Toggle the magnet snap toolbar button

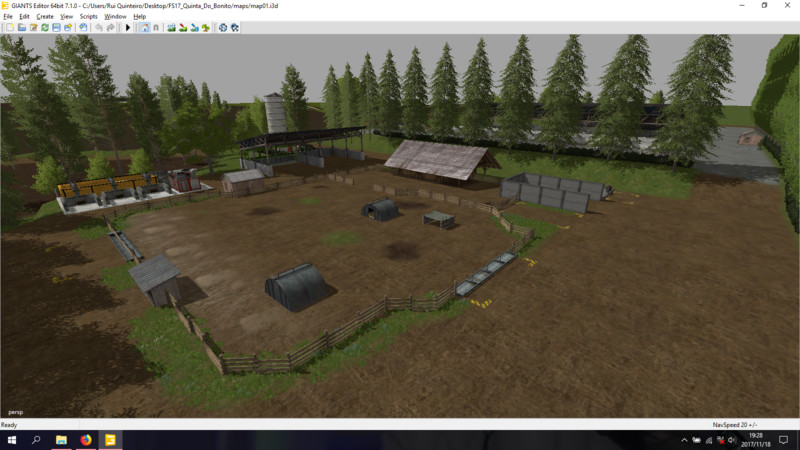pos(156,27)
